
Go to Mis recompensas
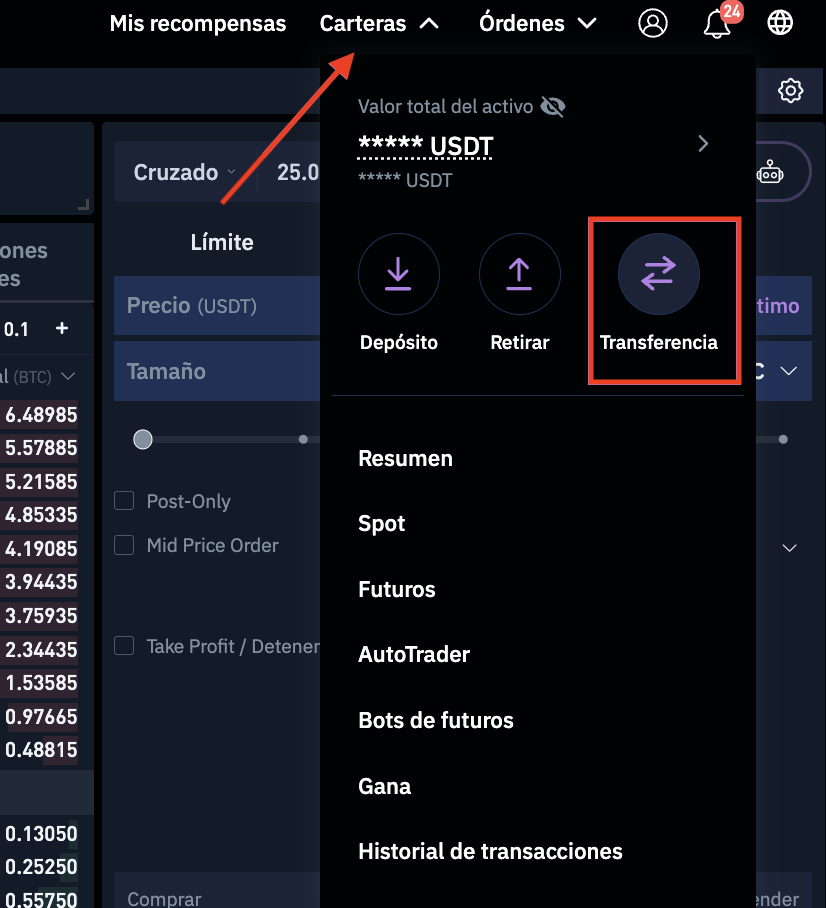coord(197,23)
